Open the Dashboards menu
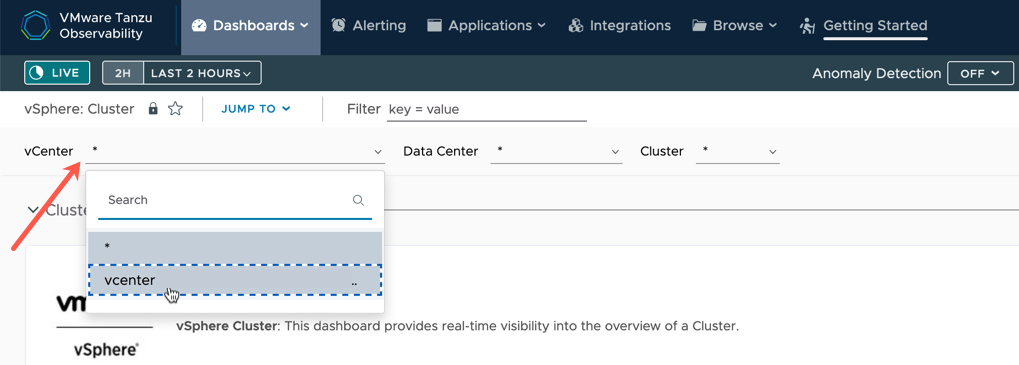 click(x=251, y=26)
